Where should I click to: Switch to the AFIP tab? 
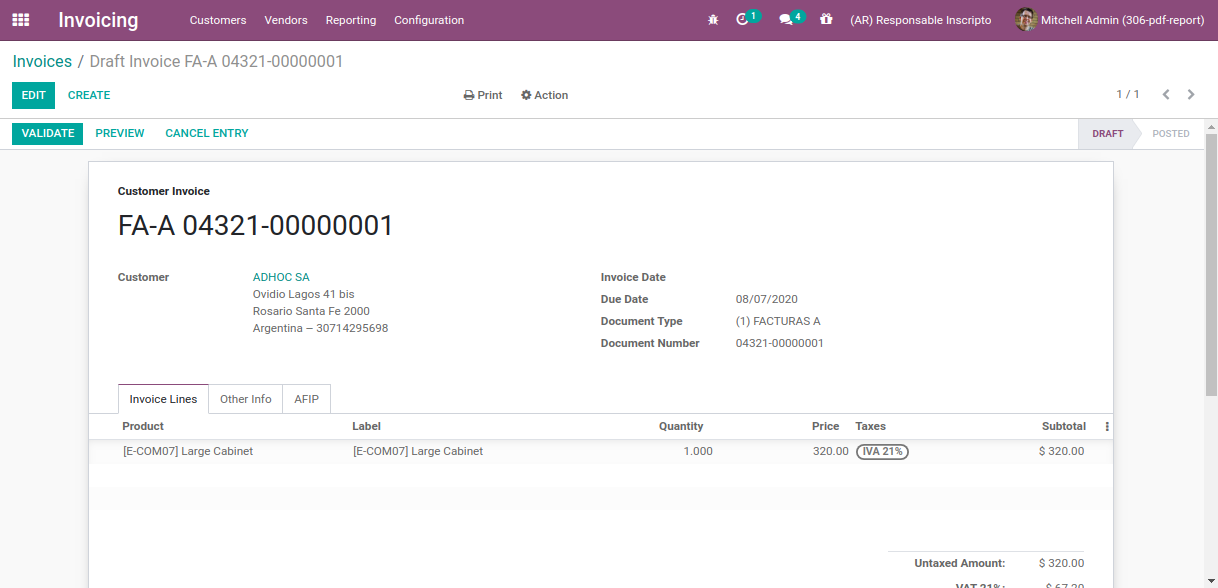click(306, 399)
